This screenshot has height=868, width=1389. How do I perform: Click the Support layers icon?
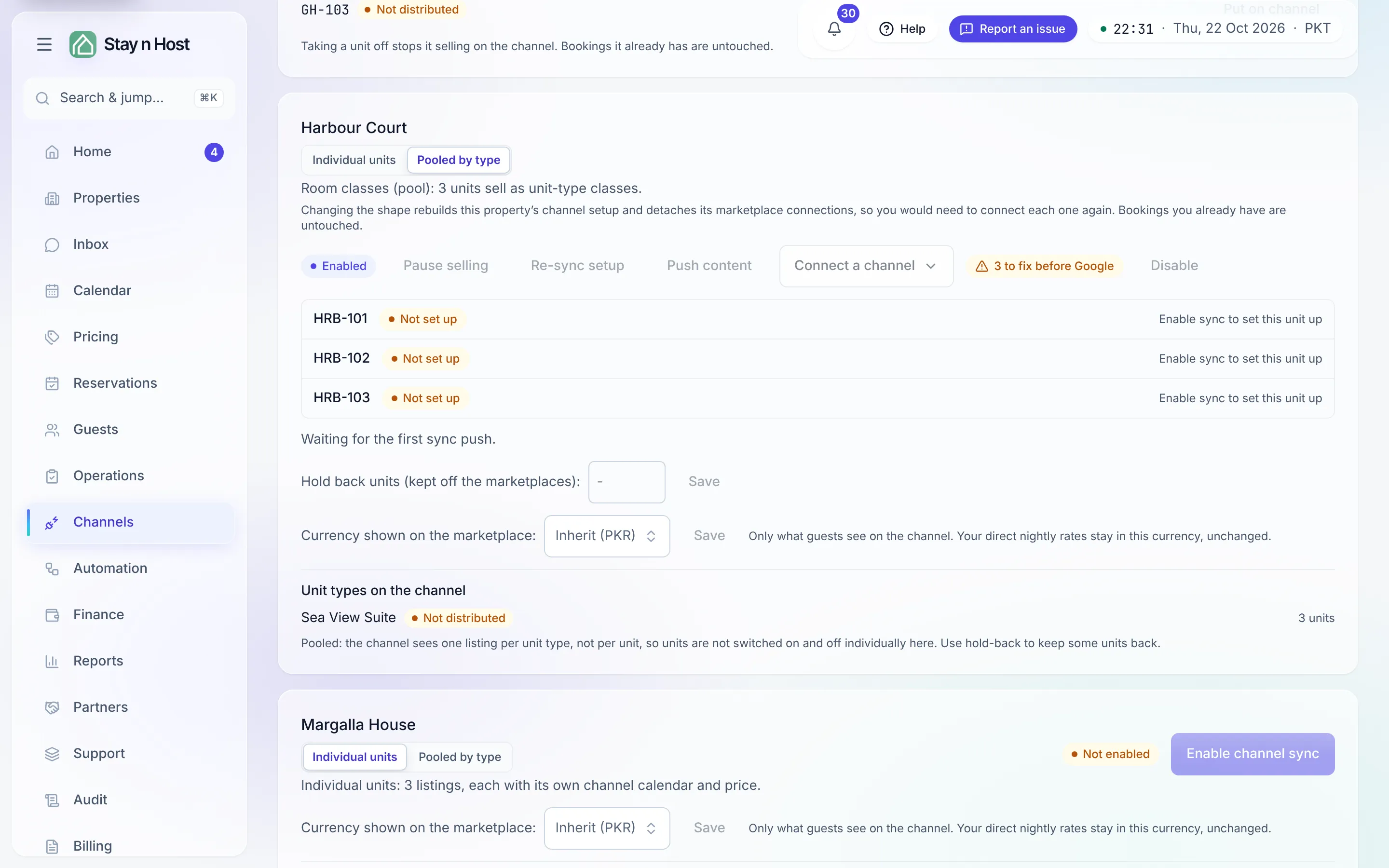point(52,754)
